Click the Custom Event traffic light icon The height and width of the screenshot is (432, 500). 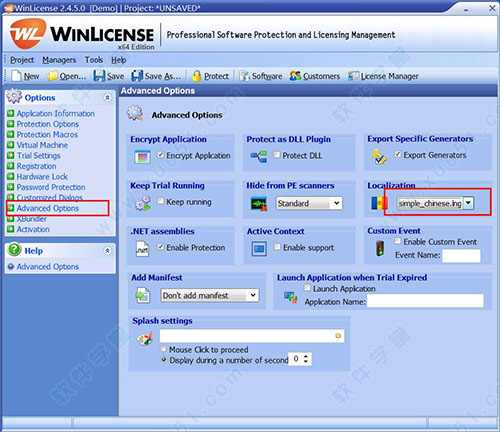(380, 248)
